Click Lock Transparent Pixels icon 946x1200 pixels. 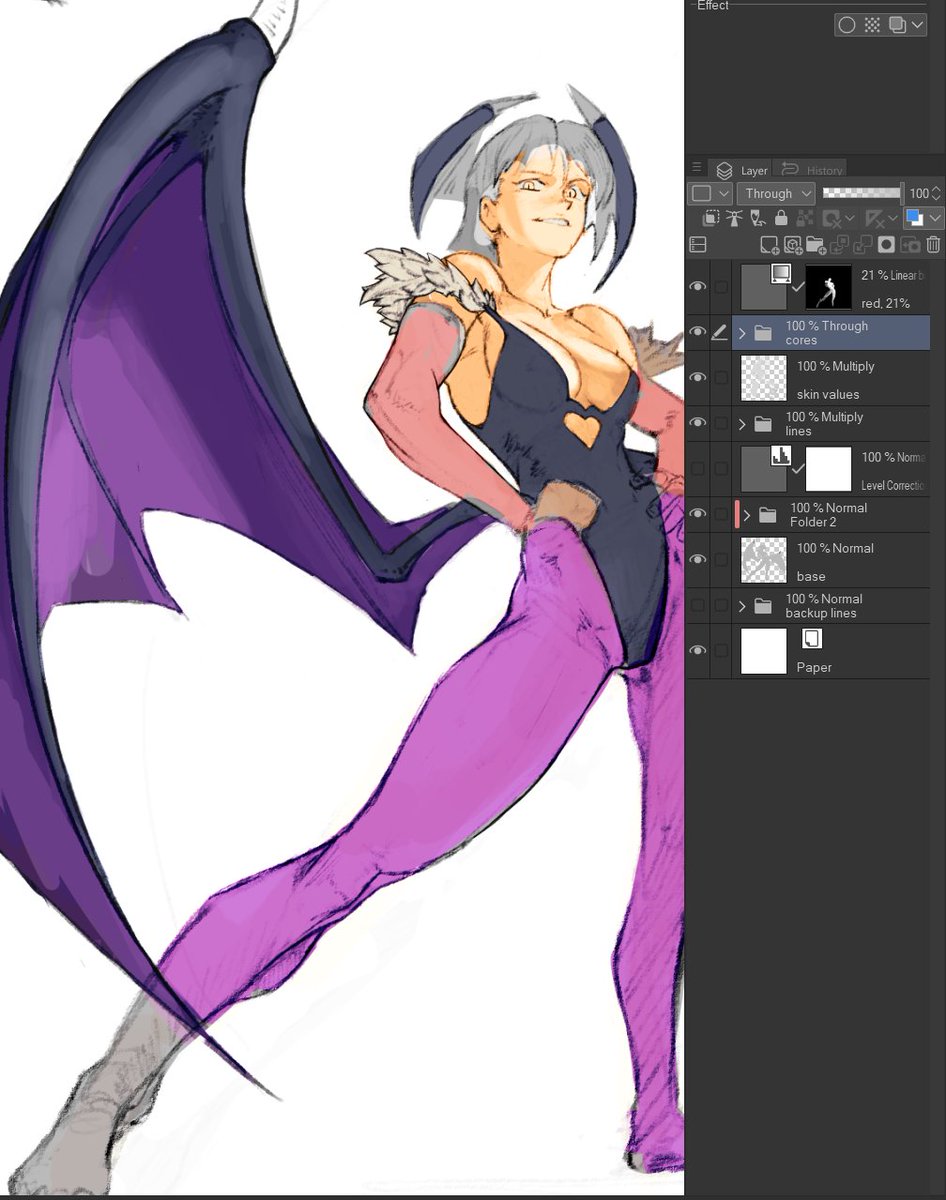coord(804,218)
